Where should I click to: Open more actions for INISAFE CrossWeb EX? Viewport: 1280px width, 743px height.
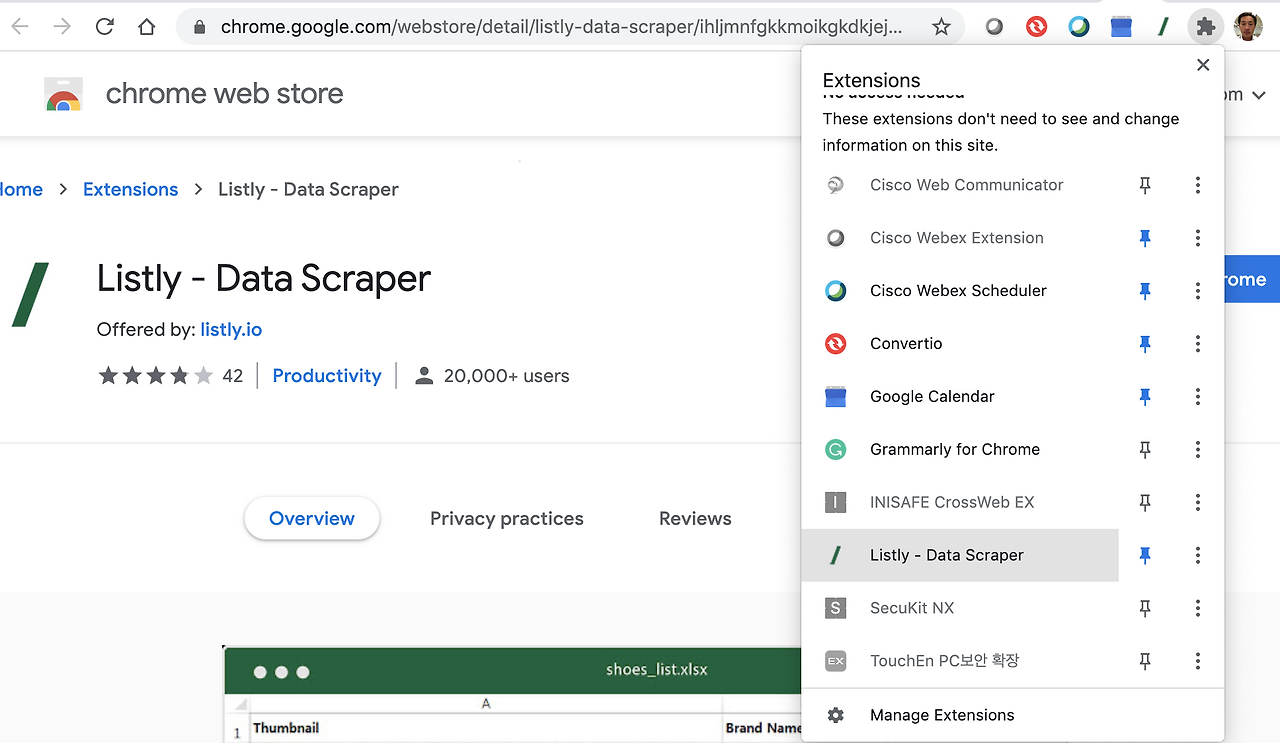(x=1197, y=503)
